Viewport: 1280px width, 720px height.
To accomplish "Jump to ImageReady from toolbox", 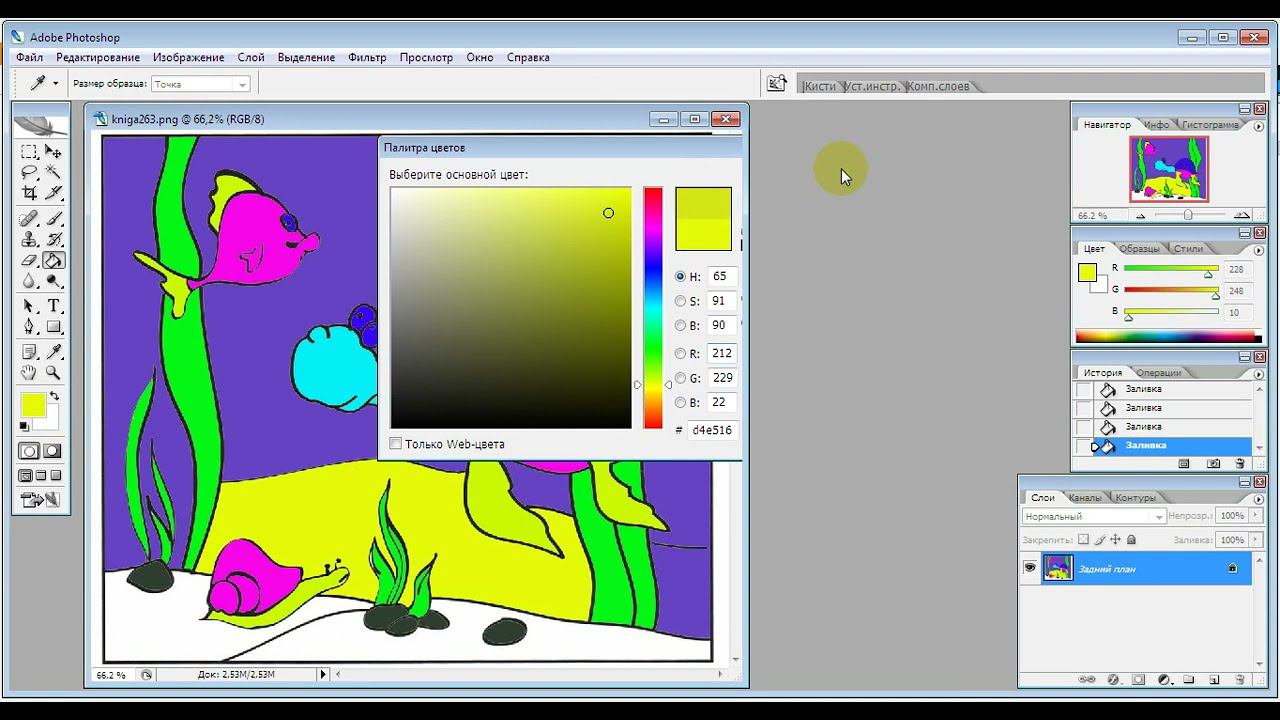I will 40,499.
